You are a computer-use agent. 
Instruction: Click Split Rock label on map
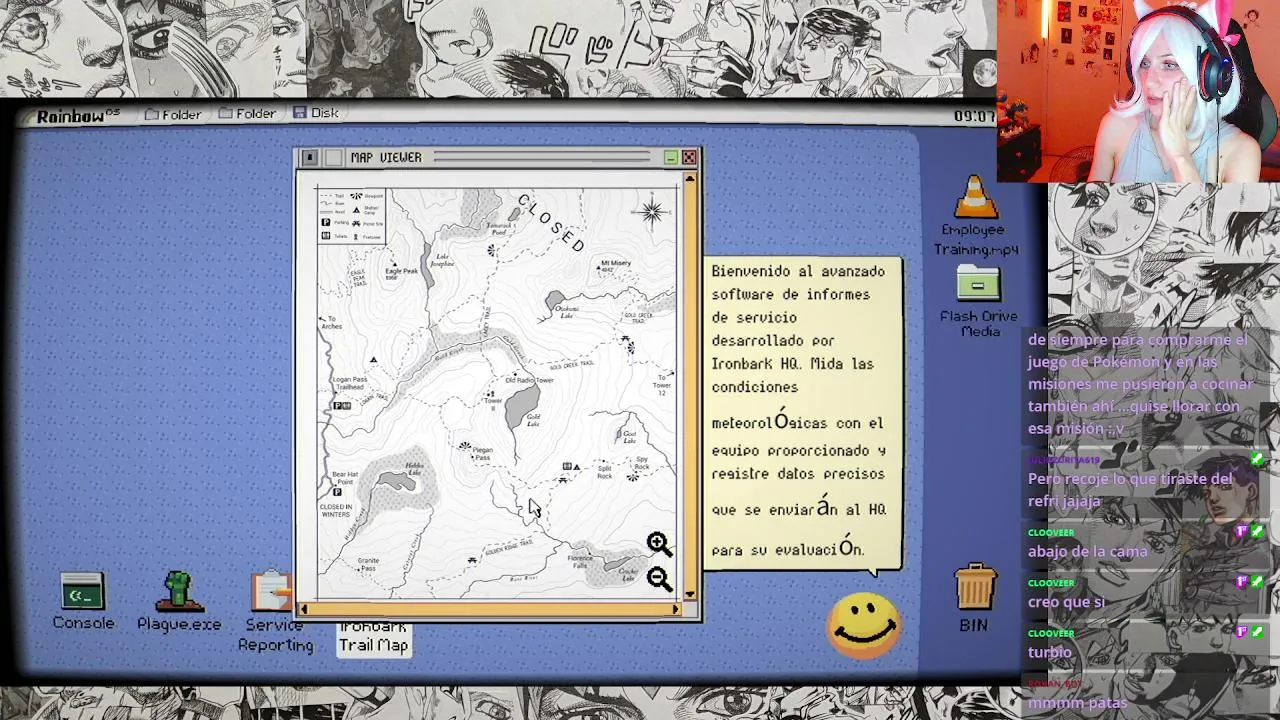pyautogui.click(x=604, y=471)
